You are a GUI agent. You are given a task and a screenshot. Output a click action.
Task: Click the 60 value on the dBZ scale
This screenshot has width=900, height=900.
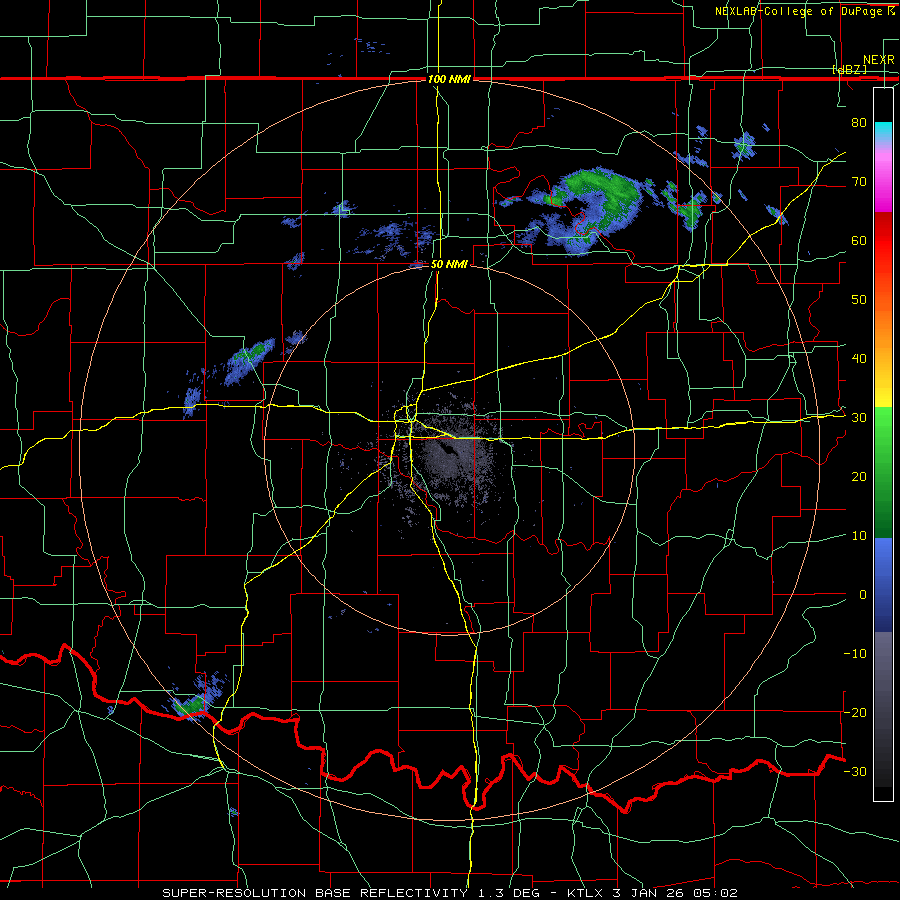pos(859,240)
